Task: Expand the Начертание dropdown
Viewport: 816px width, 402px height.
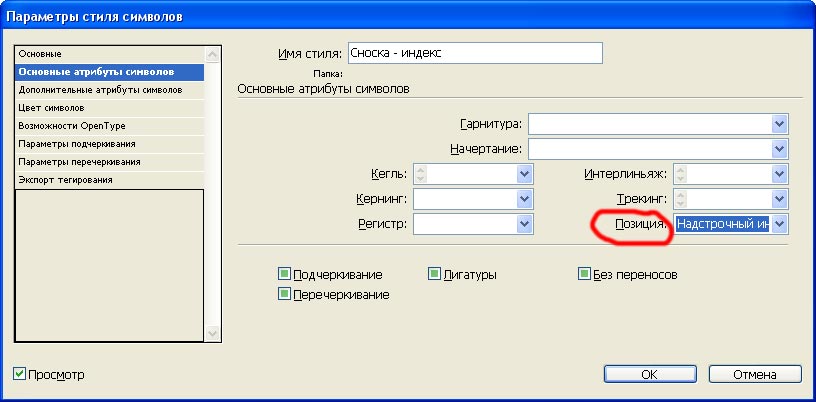Action: [x=779, y=149]
